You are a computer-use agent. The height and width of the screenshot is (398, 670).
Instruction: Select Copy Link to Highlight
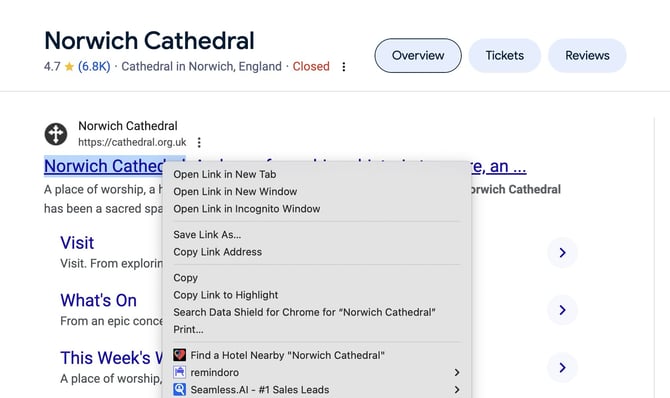point(317,295)
